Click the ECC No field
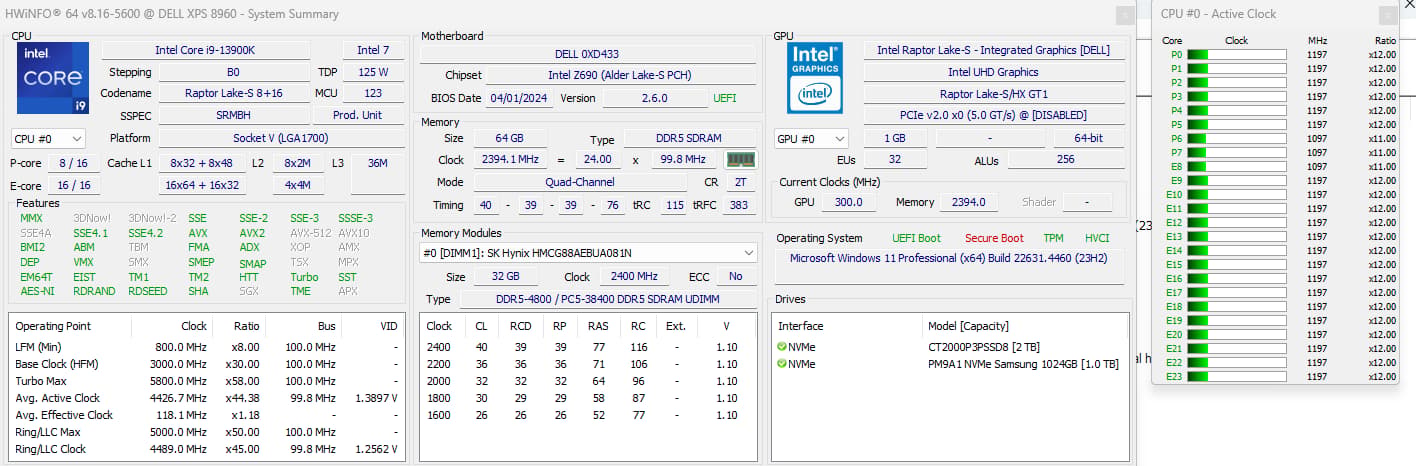The image size is (1416, 466). 736,277
